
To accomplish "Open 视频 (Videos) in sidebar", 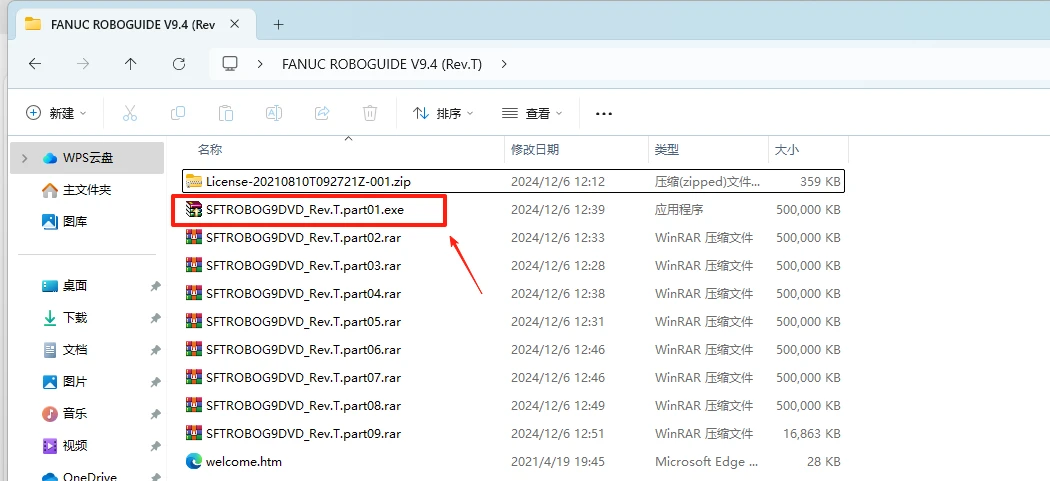I will pyautogui.click(x=74, y=445).
